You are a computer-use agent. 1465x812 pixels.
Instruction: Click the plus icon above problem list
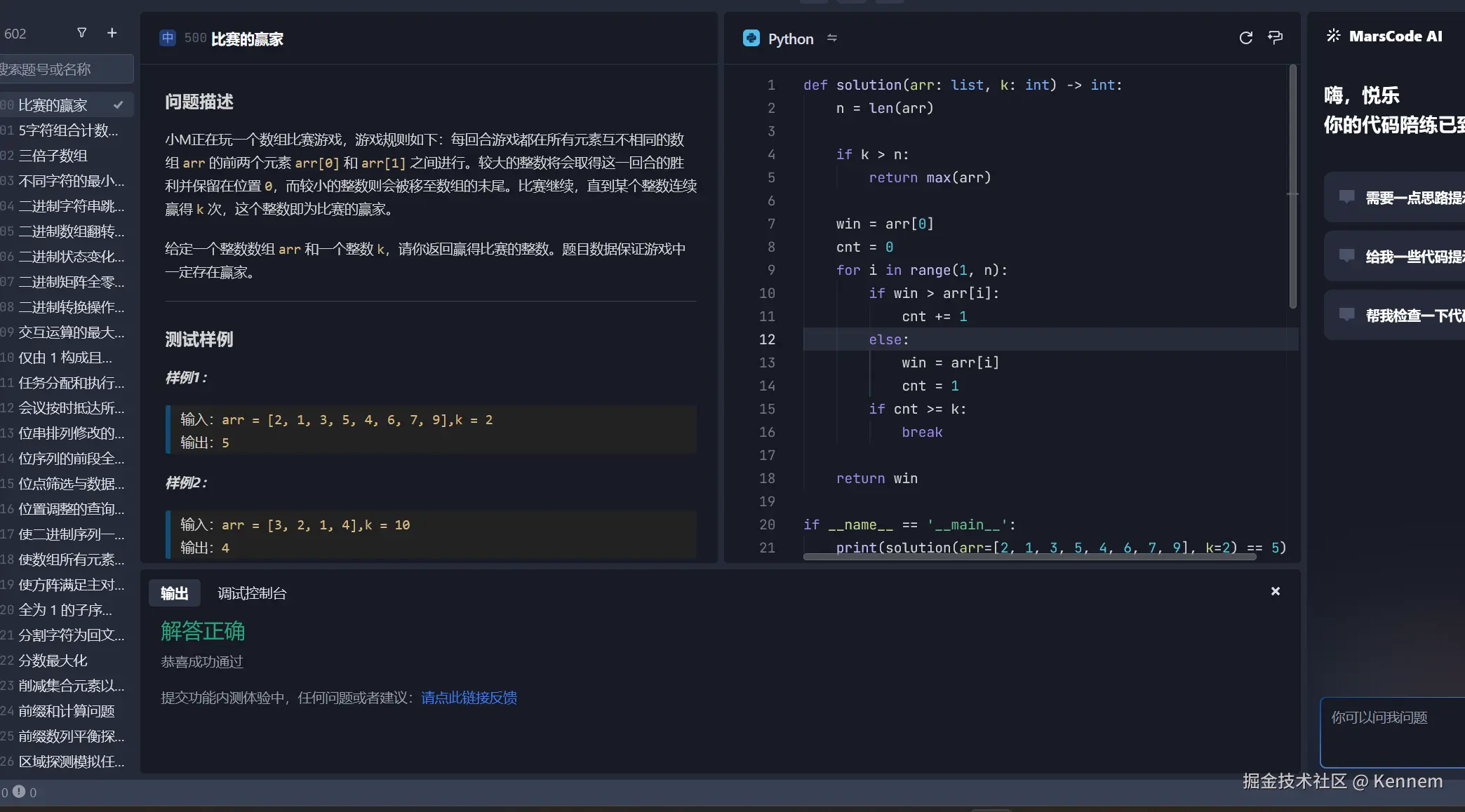pyautogui.click(x=112, y=33)
